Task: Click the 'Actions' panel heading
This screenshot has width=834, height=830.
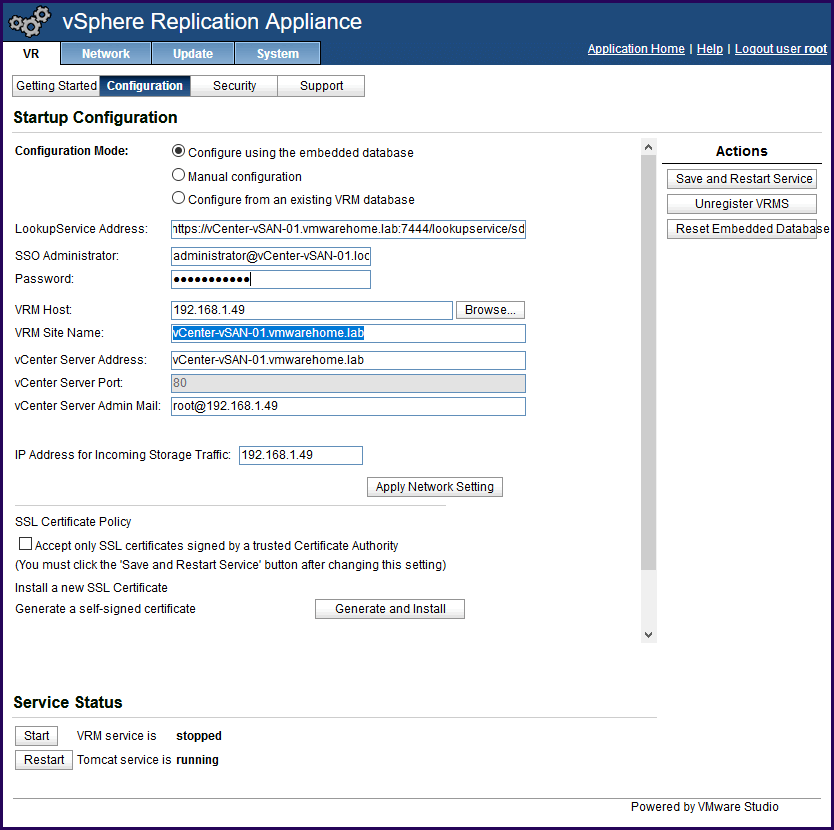Action: point(741,151)
